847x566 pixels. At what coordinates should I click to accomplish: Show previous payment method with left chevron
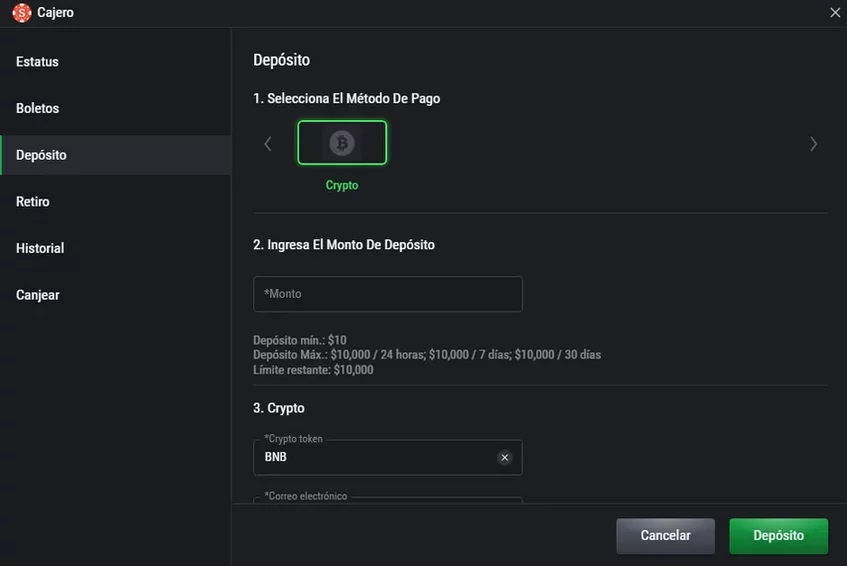(x=267, y=144)
